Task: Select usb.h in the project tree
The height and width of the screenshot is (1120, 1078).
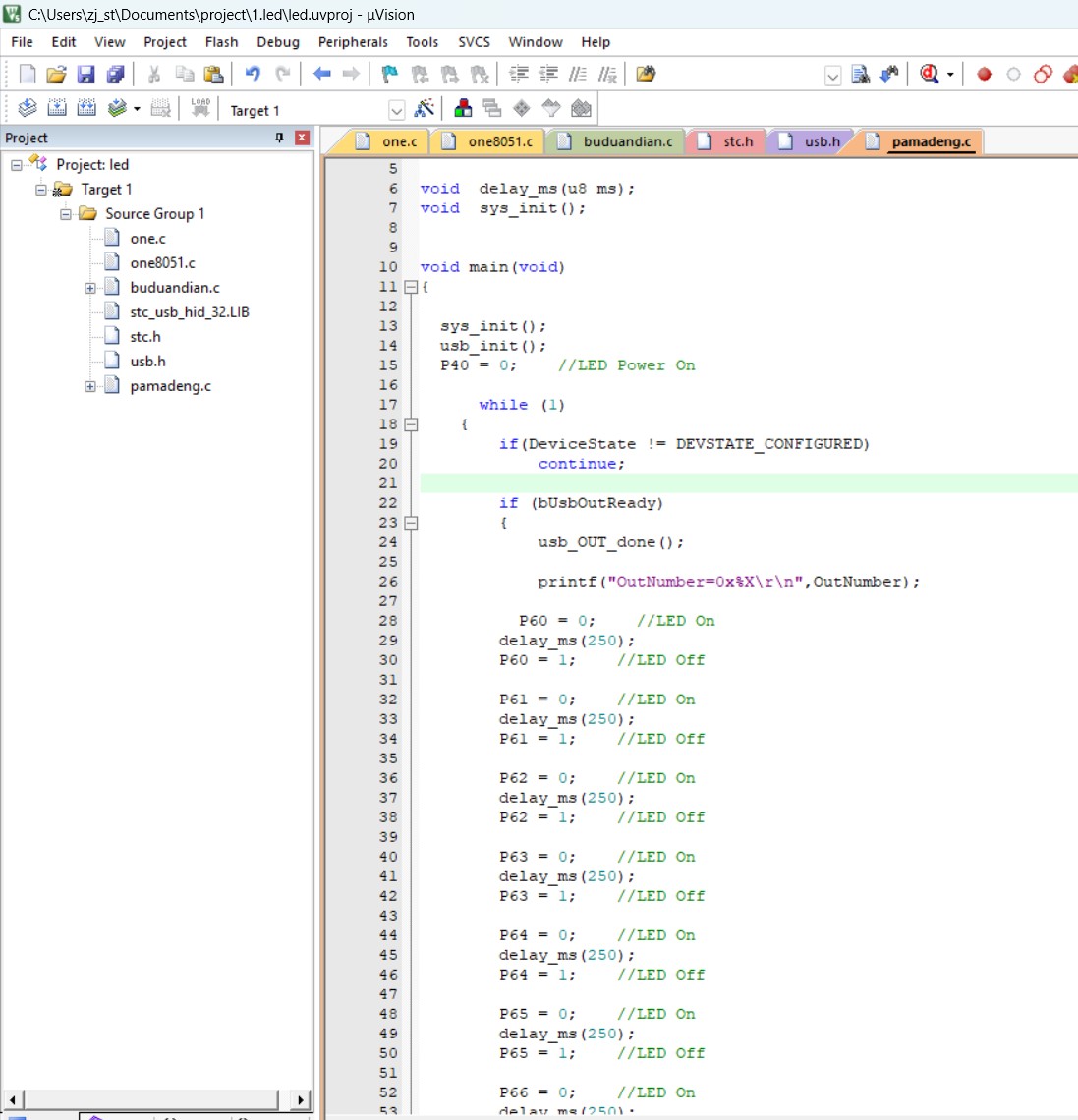Action: coord(147,362)
